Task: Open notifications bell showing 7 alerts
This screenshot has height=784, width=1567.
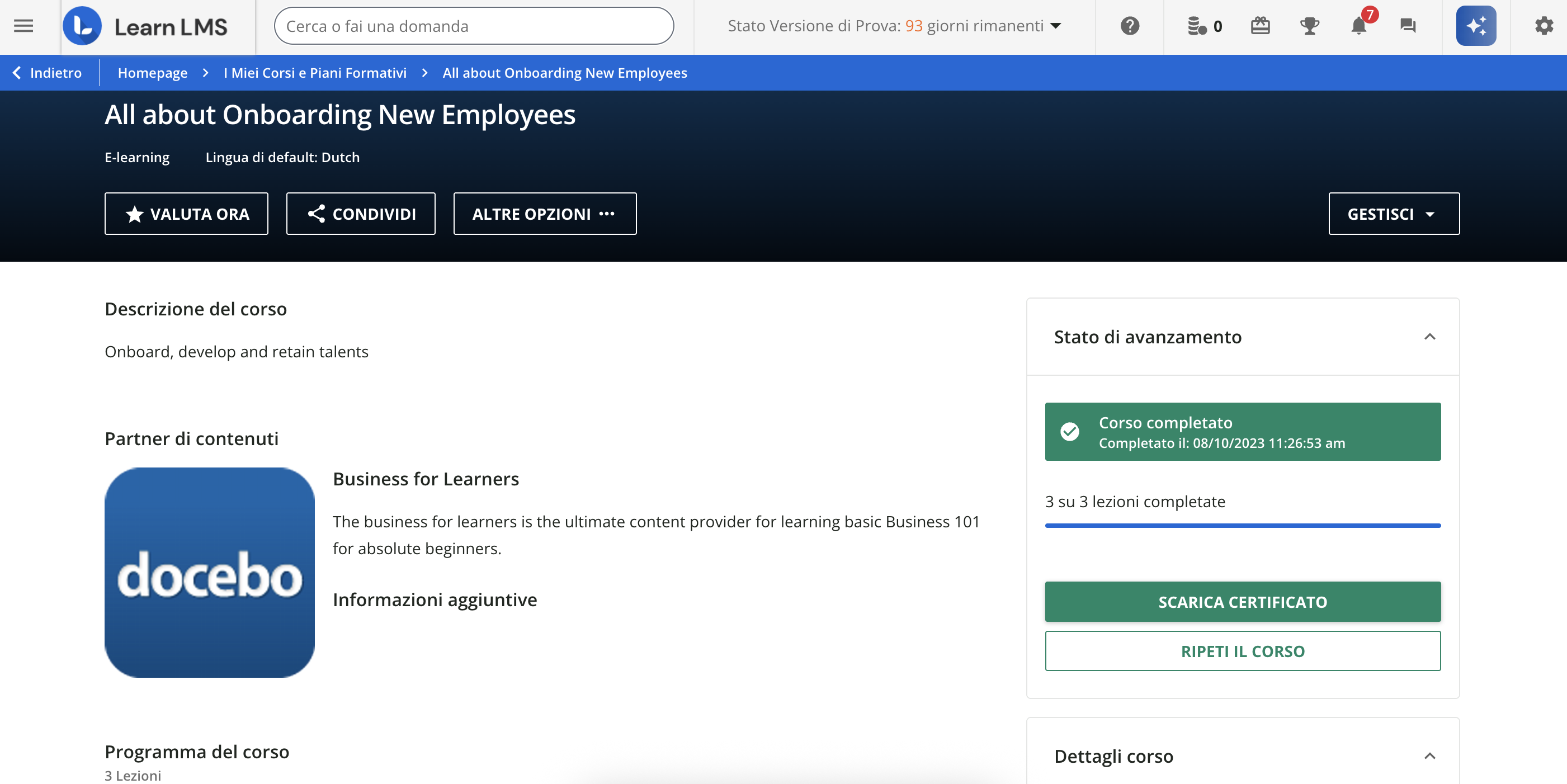Action: pos(1358,26)
